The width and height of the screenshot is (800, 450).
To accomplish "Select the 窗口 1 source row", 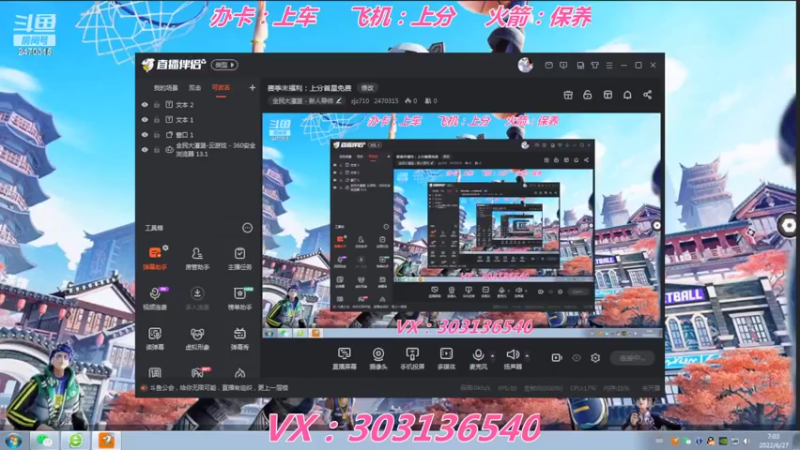I will pyautogui.click(x=199, y=135).
